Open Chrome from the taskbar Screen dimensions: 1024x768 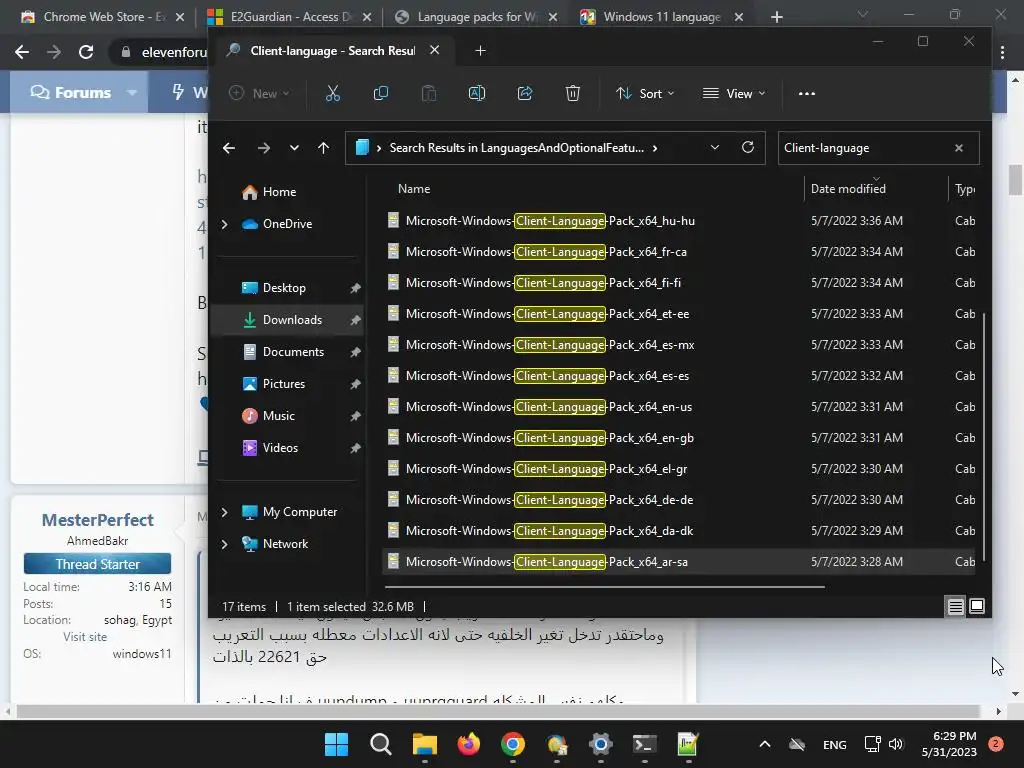pos(513,744)
